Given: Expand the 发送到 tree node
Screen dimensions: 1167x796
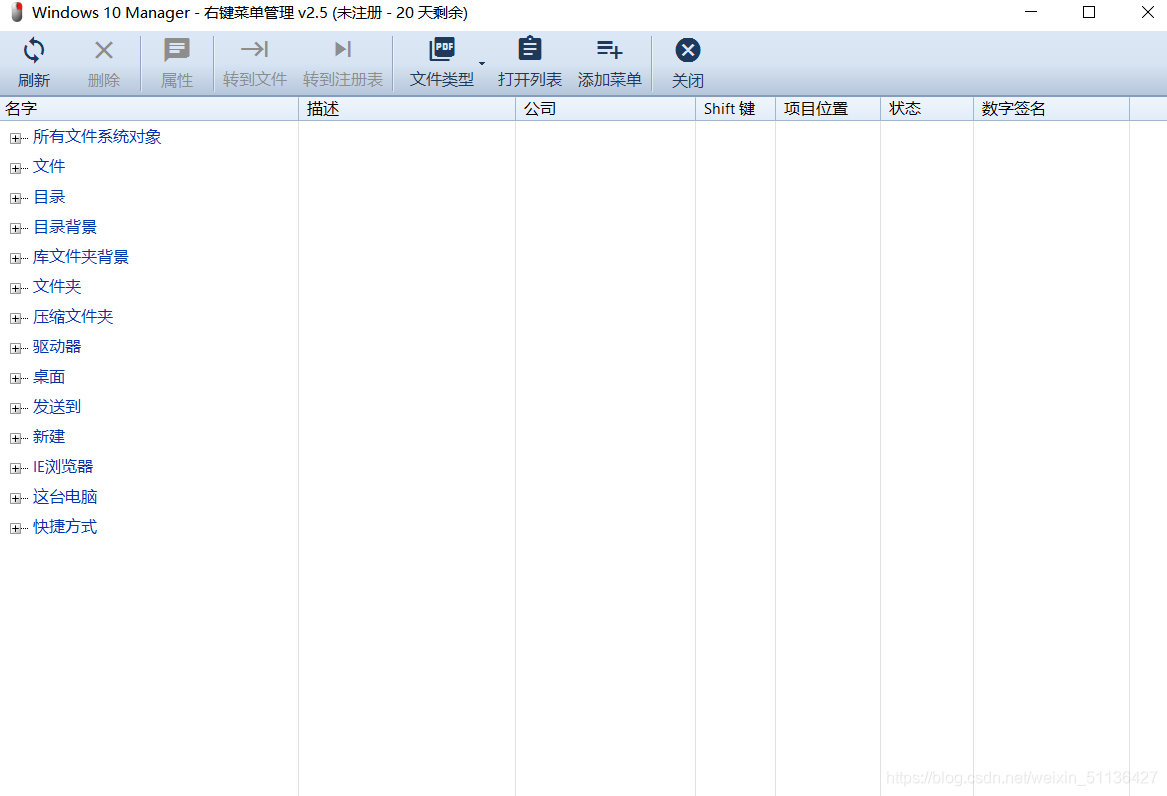Looking at the screenshot, I should coord(15,408).
